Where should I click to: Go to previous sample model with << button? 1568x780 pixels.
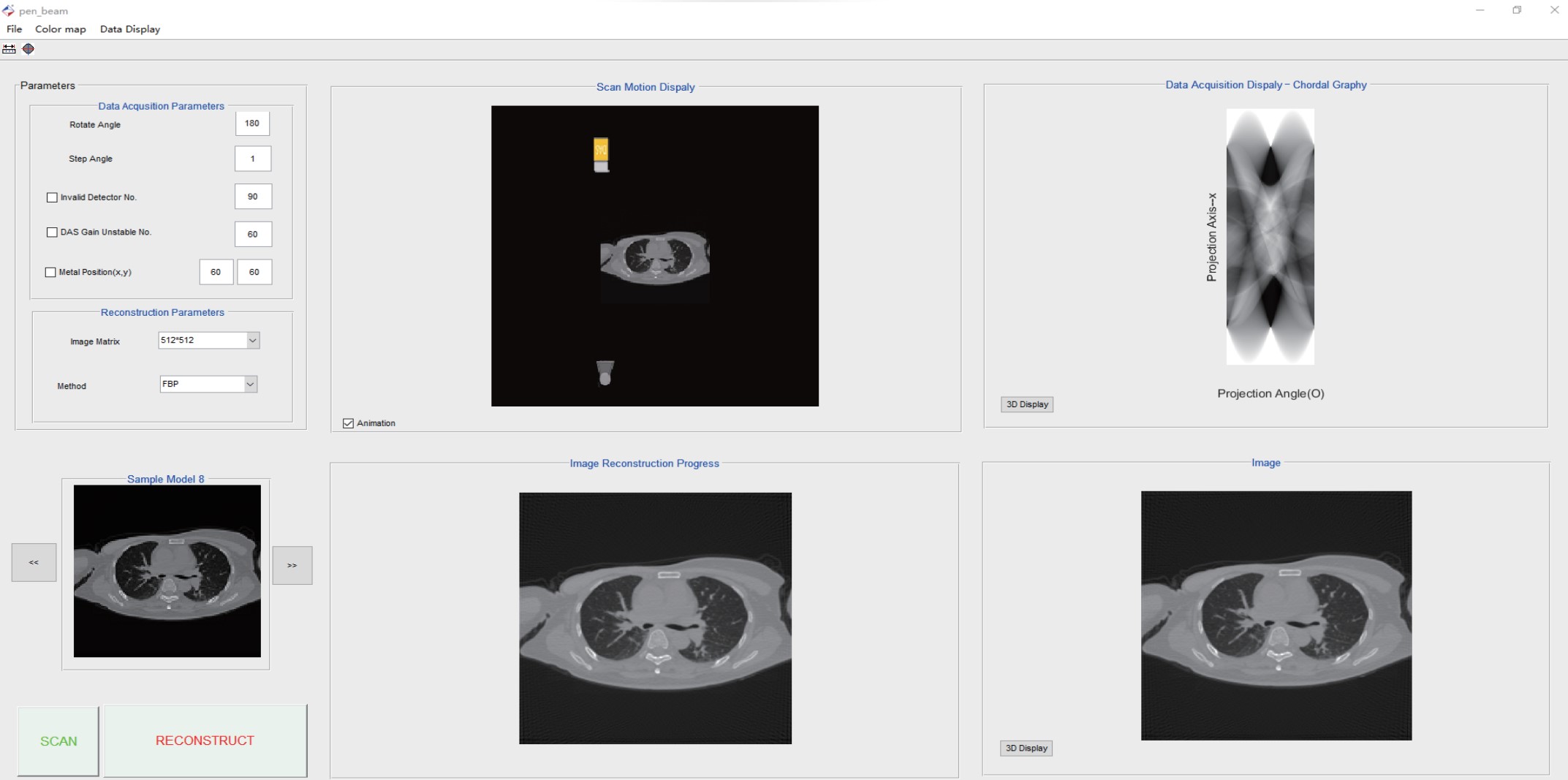(x=34, y=562)
